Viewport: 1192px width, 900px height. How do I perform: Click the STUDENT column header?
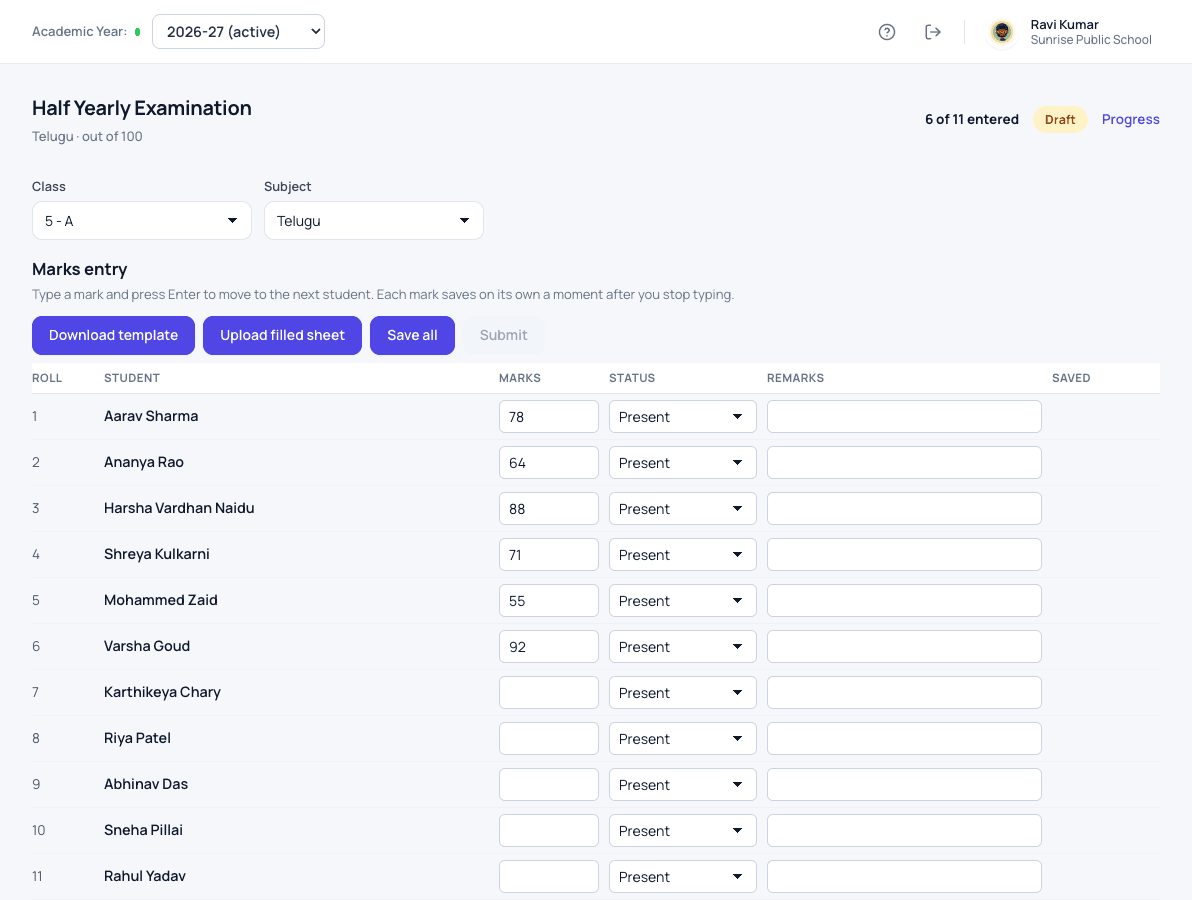pos(132,378)
